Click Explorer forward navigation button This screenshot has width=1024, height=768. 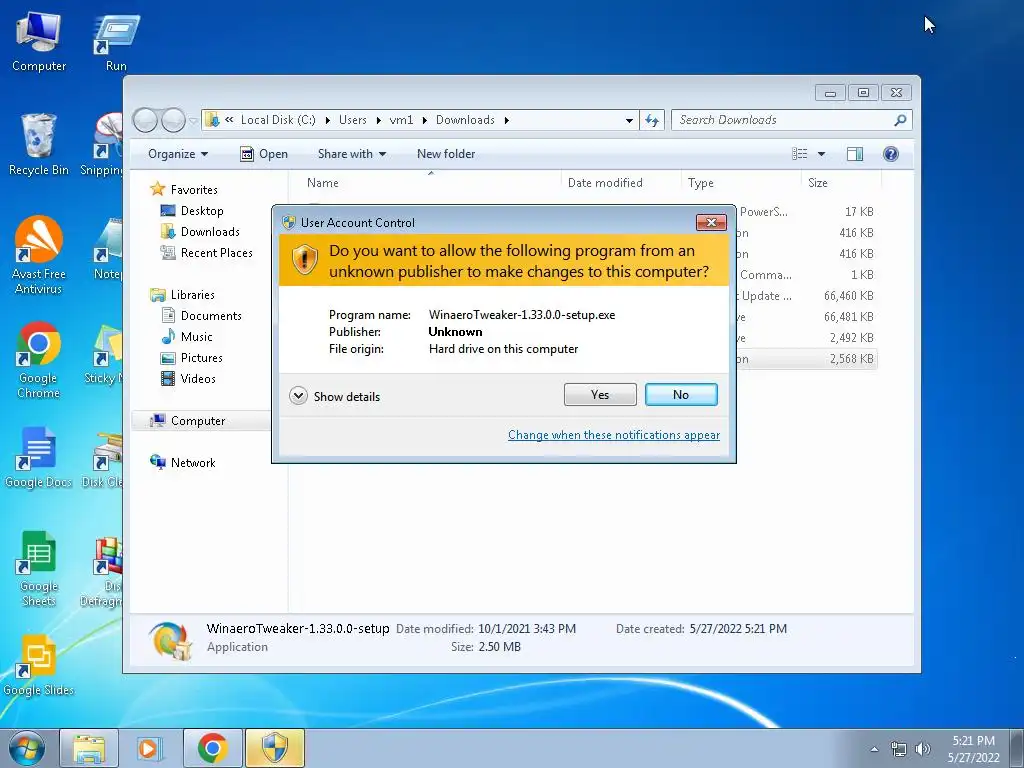[x=173, y=120]
